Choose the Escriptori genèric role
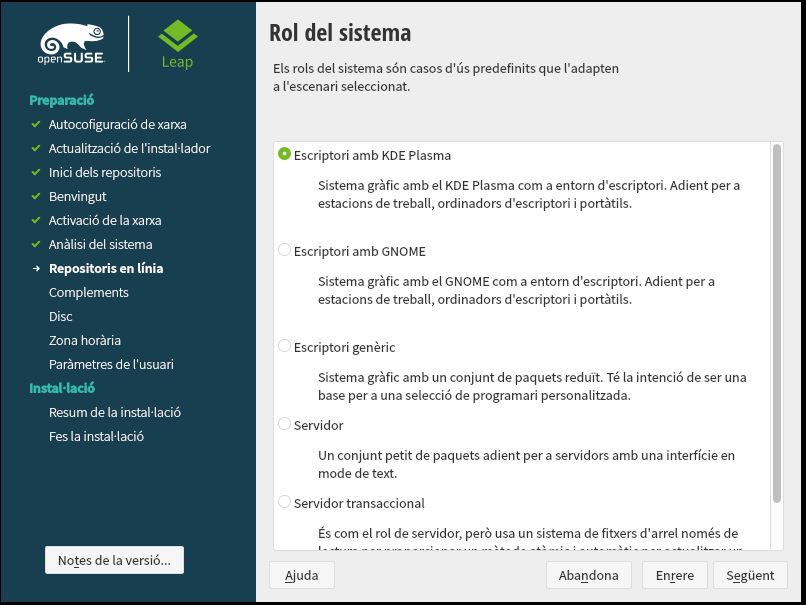This screenshot has height=605, width=806. pyautogui.click(x=285, y=347)
